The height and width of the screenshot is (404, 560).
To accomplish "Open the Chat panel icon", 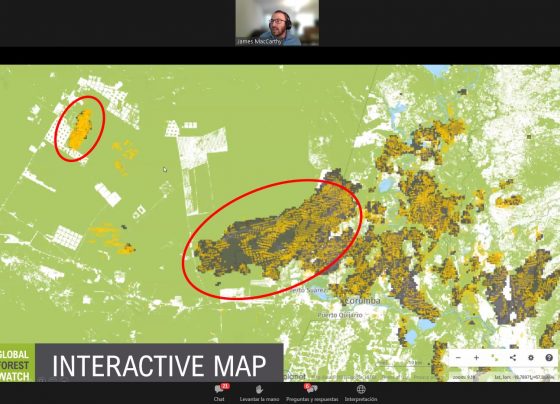I will pyautogui.click(x=219, y=393).
